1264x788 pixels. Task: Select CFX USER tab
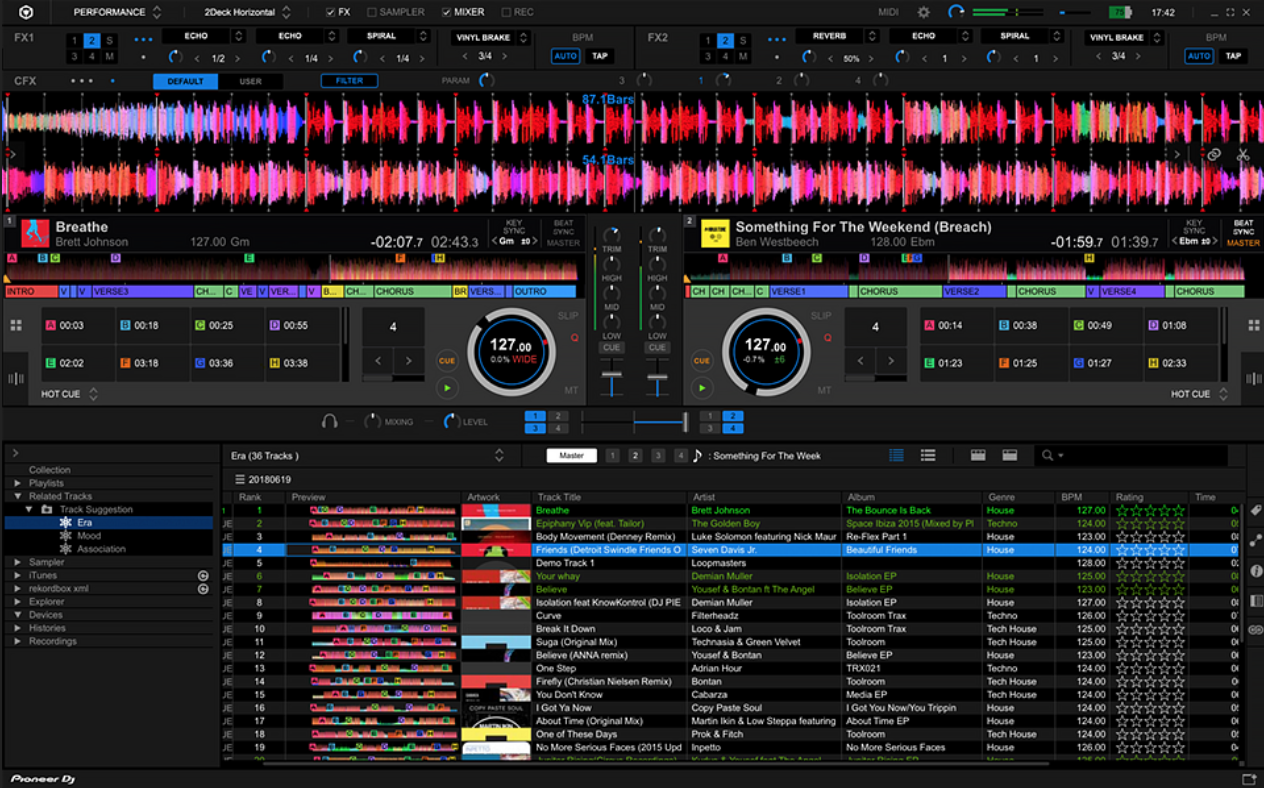point(250,81)
